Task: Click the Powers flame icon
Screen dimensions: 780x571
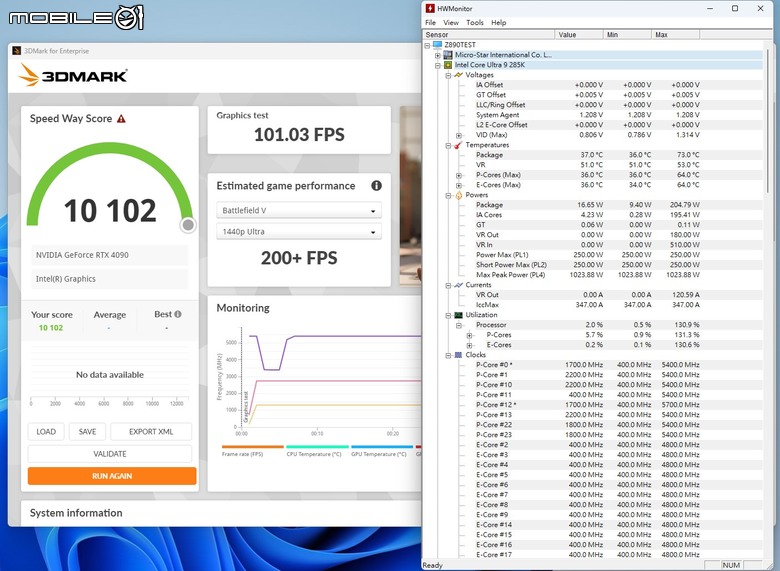Action: (x=458, y=195)
